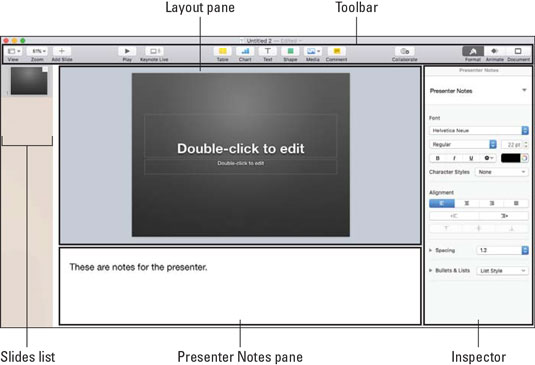Open the Zoom percentage dropdown
The height and width of the screenshot is (365, 535).
pyautogui.click(x=38, y=51)
